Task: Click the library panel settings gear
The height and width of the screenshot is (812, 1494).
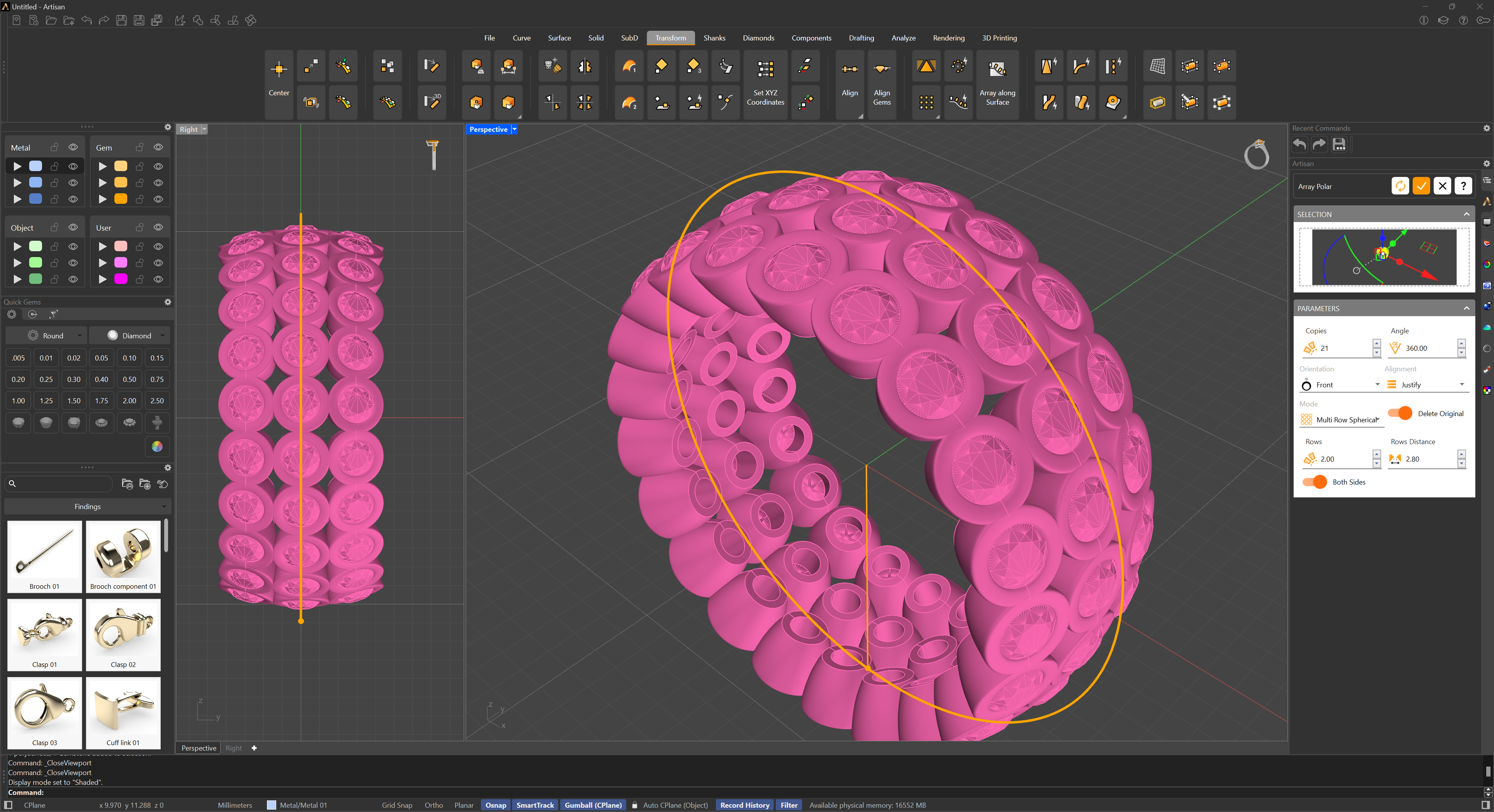Action: [x=168, y=468]
